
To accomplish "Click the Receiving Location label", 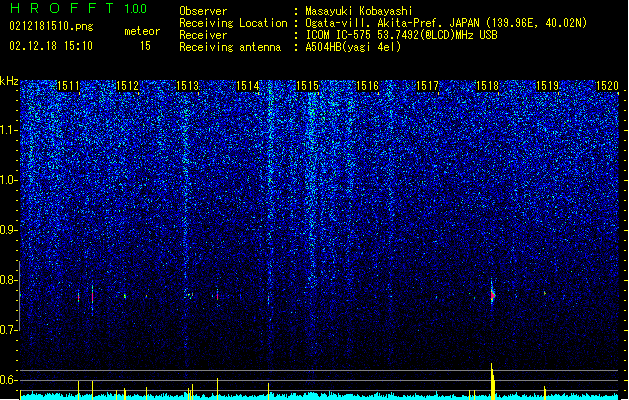I will [x=233, y=23].
